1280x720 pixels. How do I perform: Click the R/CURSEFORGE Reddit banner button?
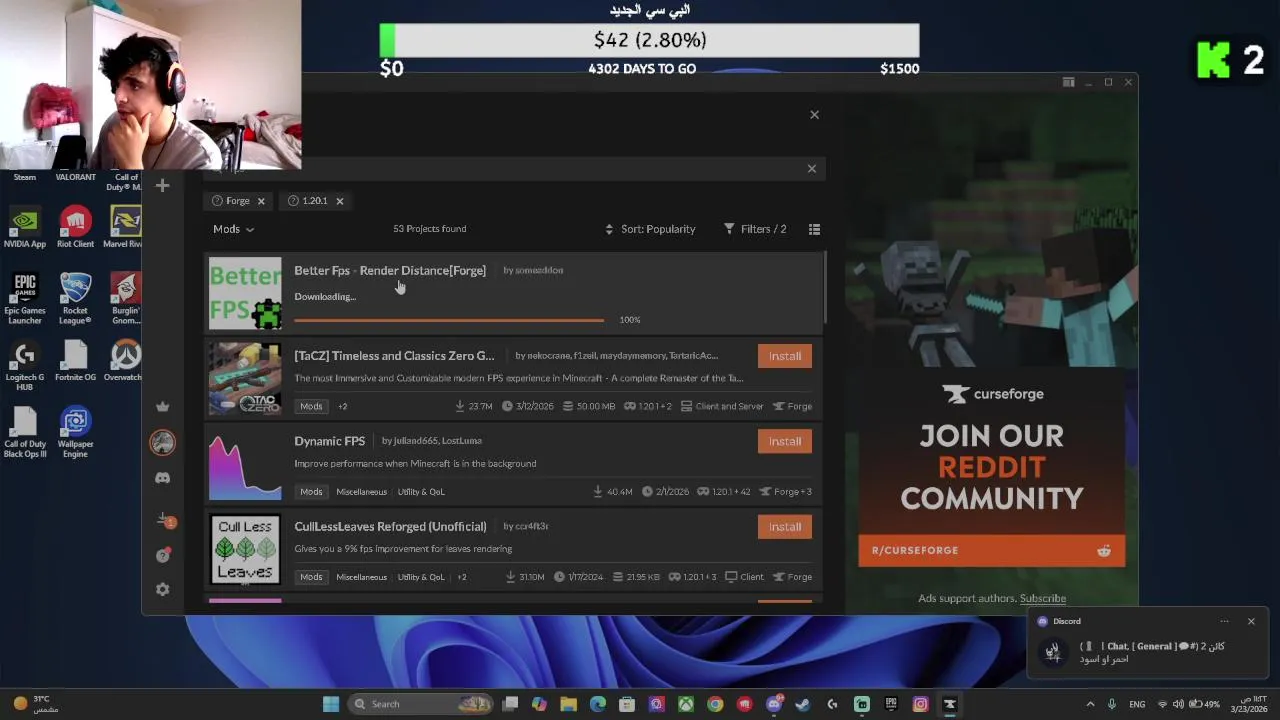[991, 550]
